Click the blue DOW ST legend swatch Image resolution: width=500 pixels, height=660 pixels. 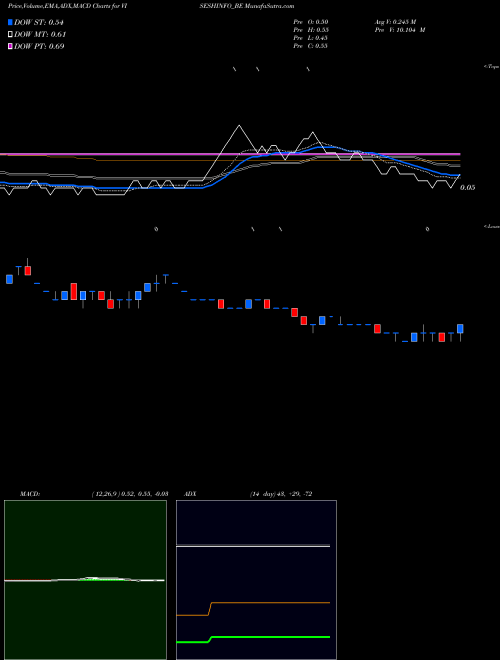coord(10,22)
